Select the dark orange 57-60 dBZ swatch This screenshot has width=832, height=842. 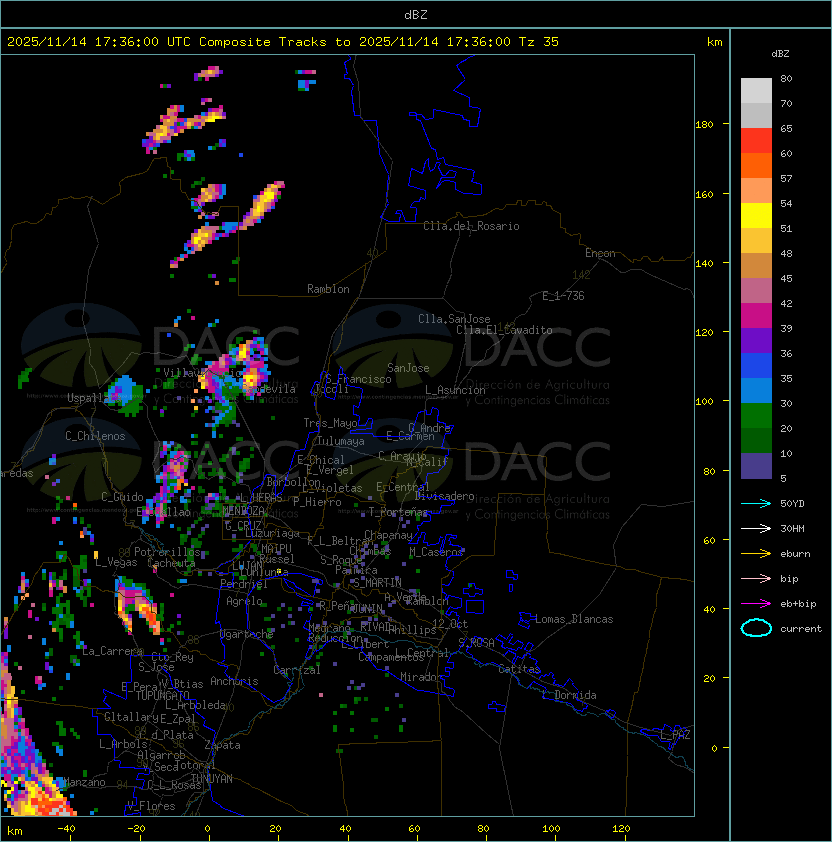tap(756, 165)
